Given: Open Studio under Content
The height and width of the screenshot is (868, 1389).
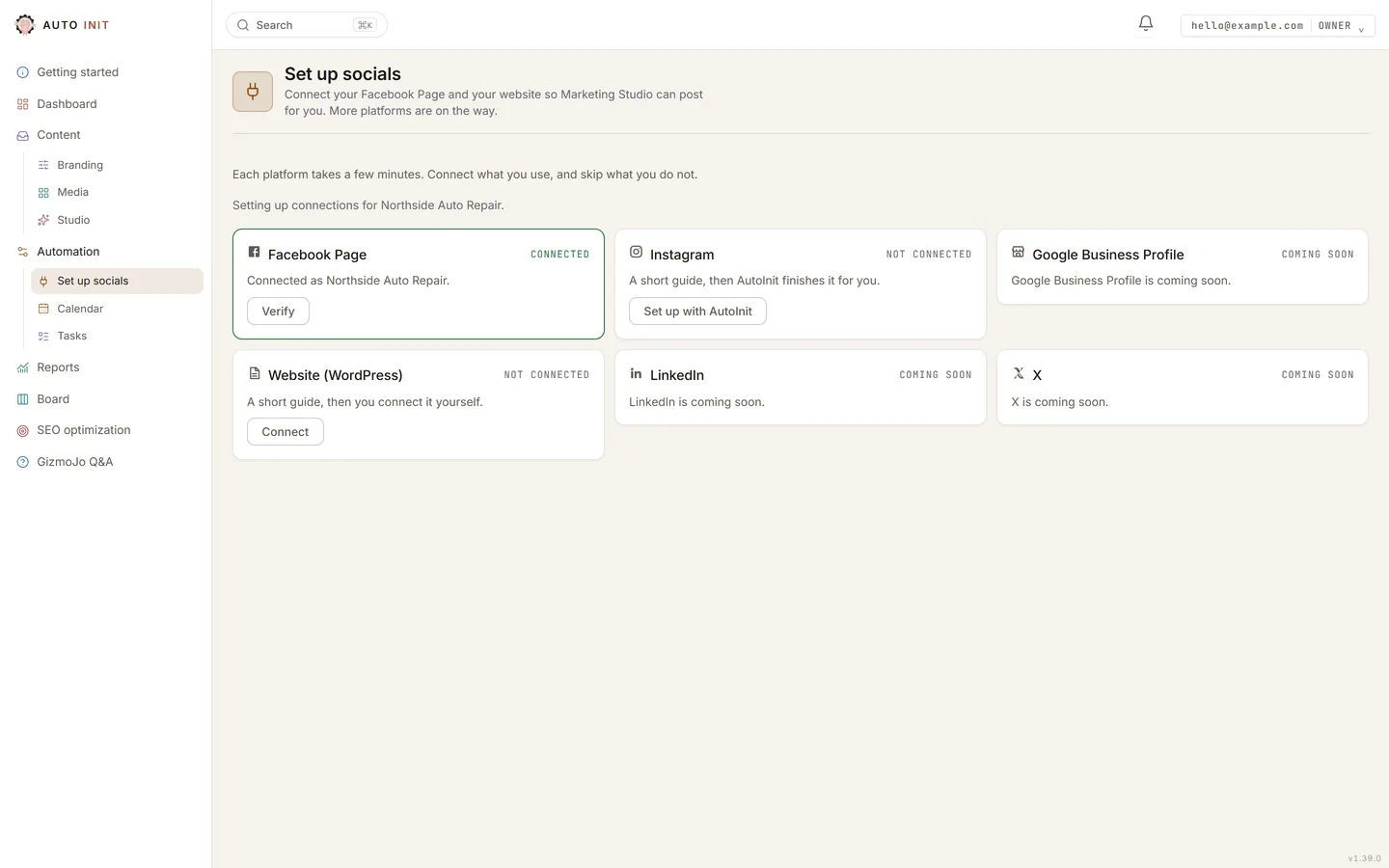Looking at the screenshot, I should point(117,220).
